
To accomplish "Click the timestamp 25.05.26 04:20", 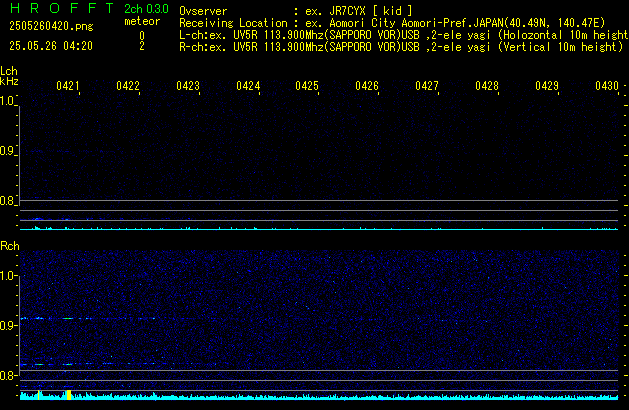I will coord(51,46).
